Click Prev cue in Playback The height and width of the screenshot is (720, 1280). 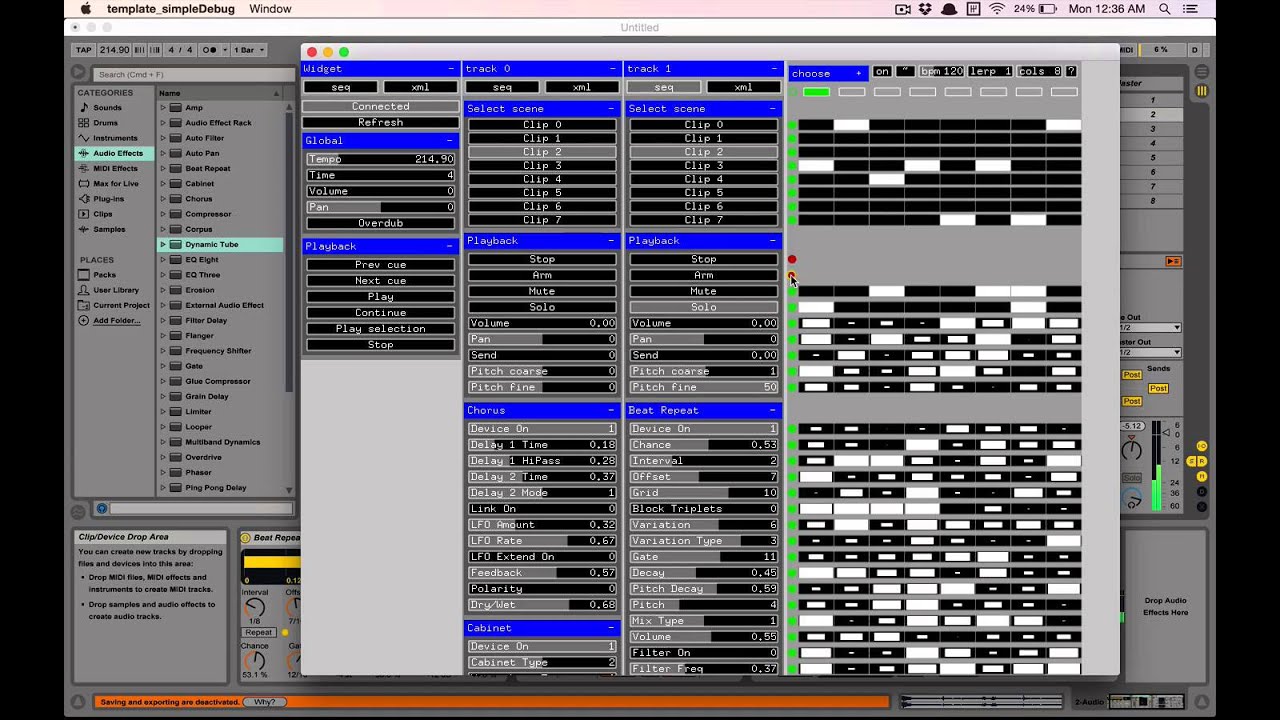tap(380, 265)
